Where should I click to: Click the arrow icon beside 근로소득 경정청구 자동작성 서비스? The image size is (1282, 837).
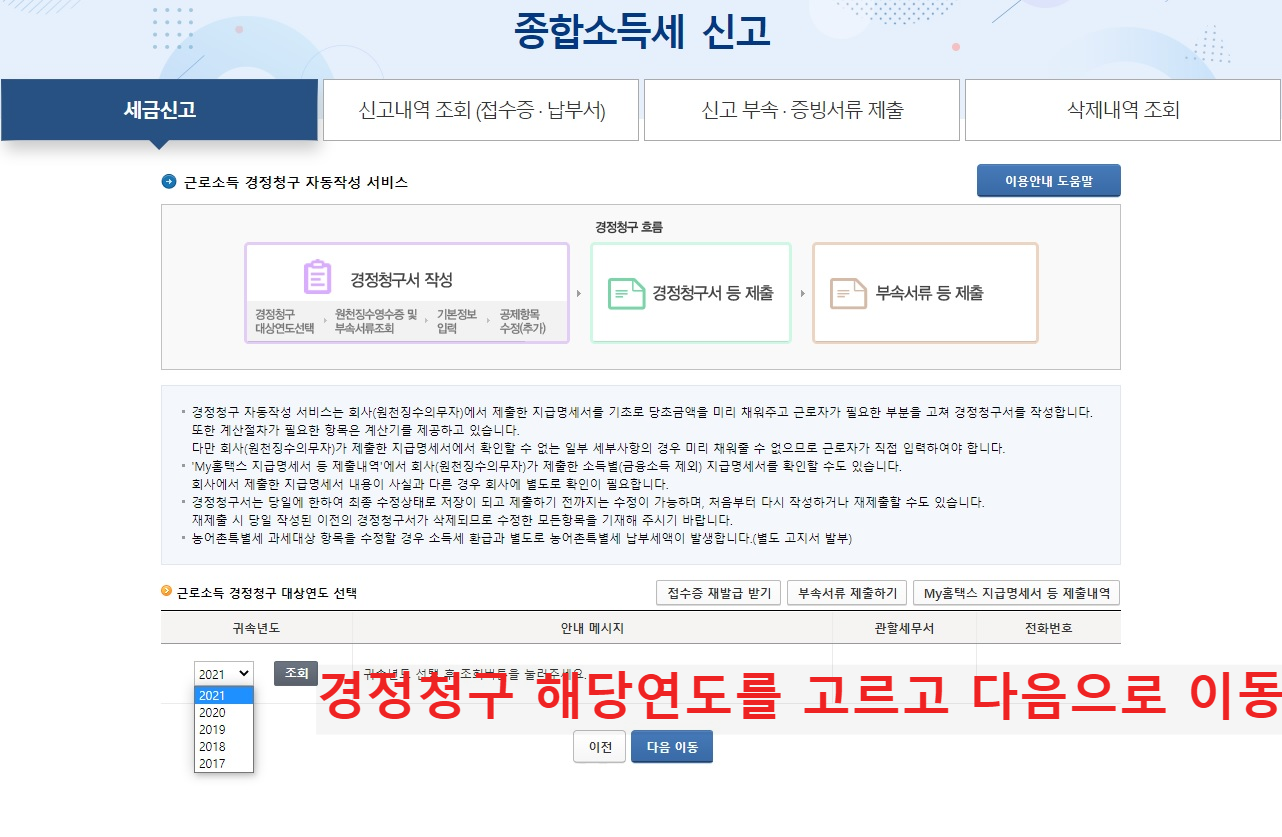(169, 182)
